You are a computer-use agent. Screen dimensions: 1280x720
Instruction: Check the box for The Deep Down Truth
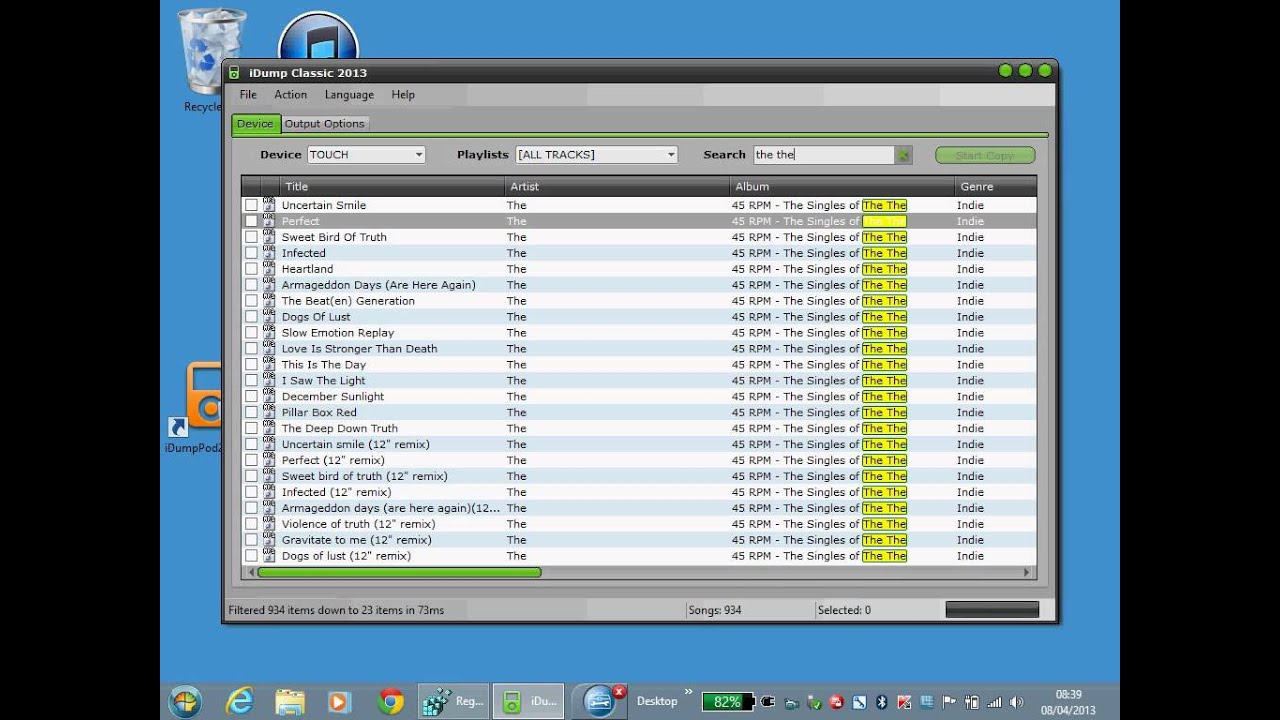251,428
